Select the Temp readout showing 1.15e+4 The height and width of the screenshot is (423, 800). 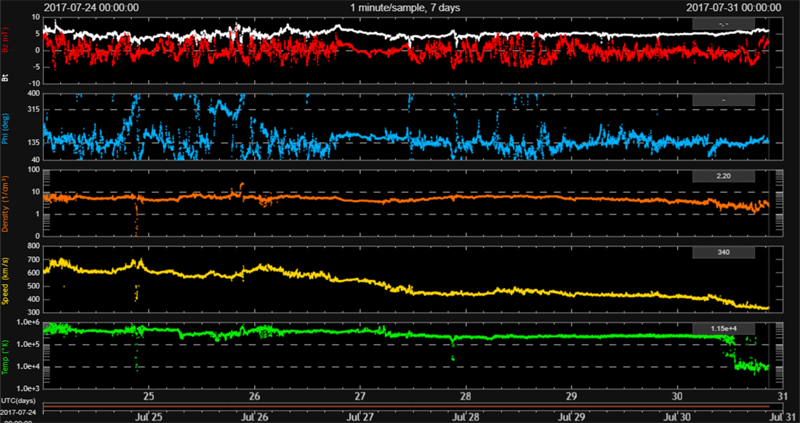[725, 327]
